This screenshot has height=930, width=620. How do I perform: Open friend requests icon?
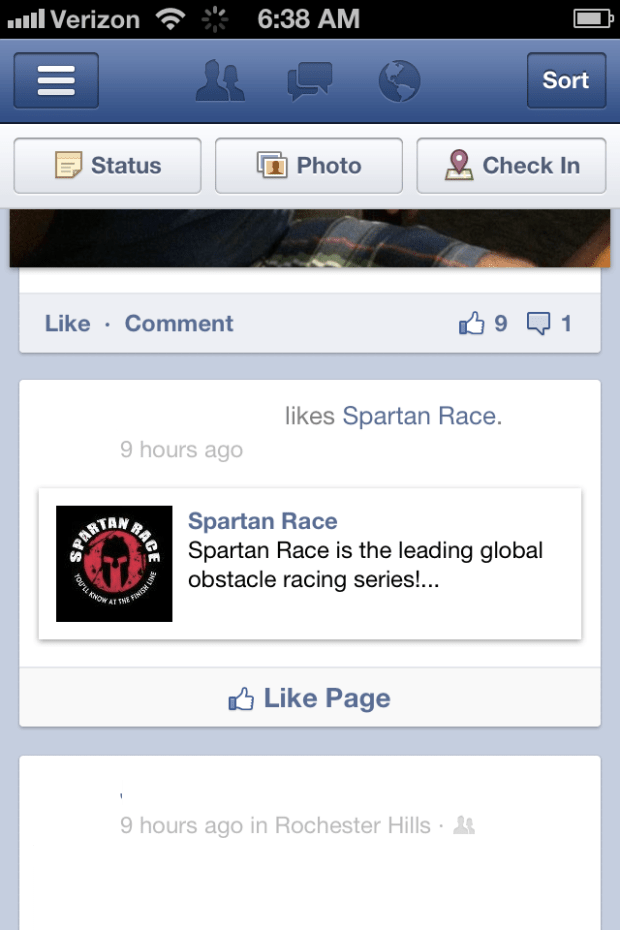pos(220,80)
